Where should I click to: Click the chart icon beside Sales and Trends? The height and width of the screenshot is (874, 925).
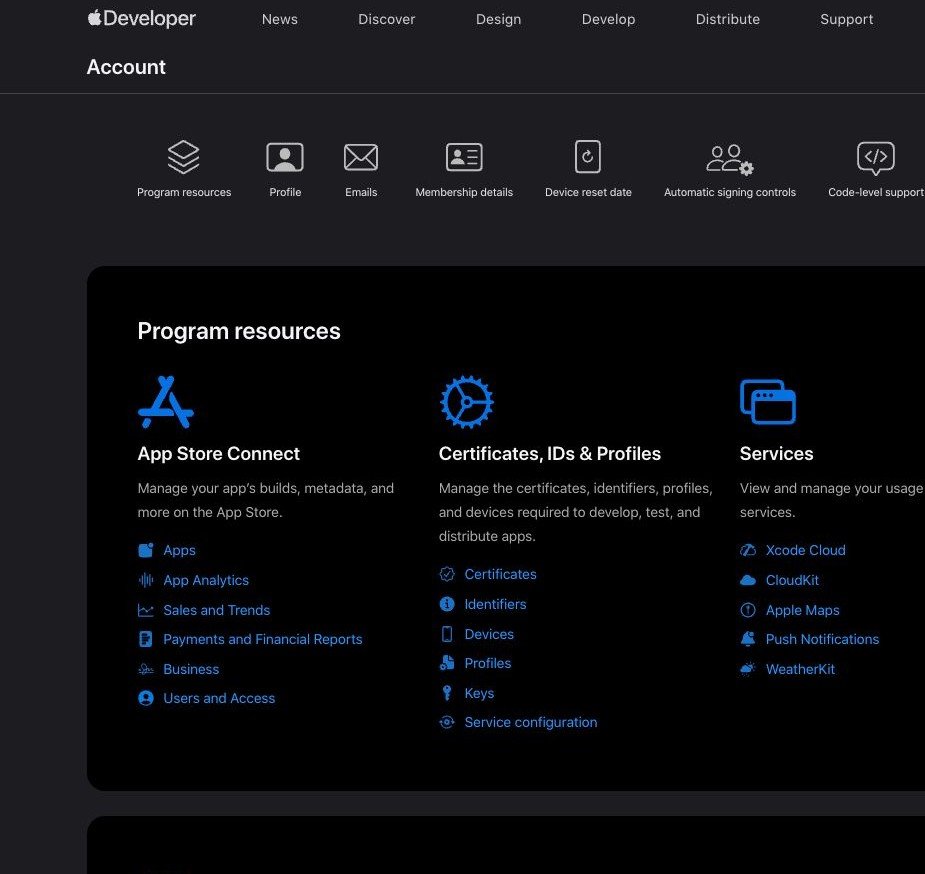pos(146,610)
